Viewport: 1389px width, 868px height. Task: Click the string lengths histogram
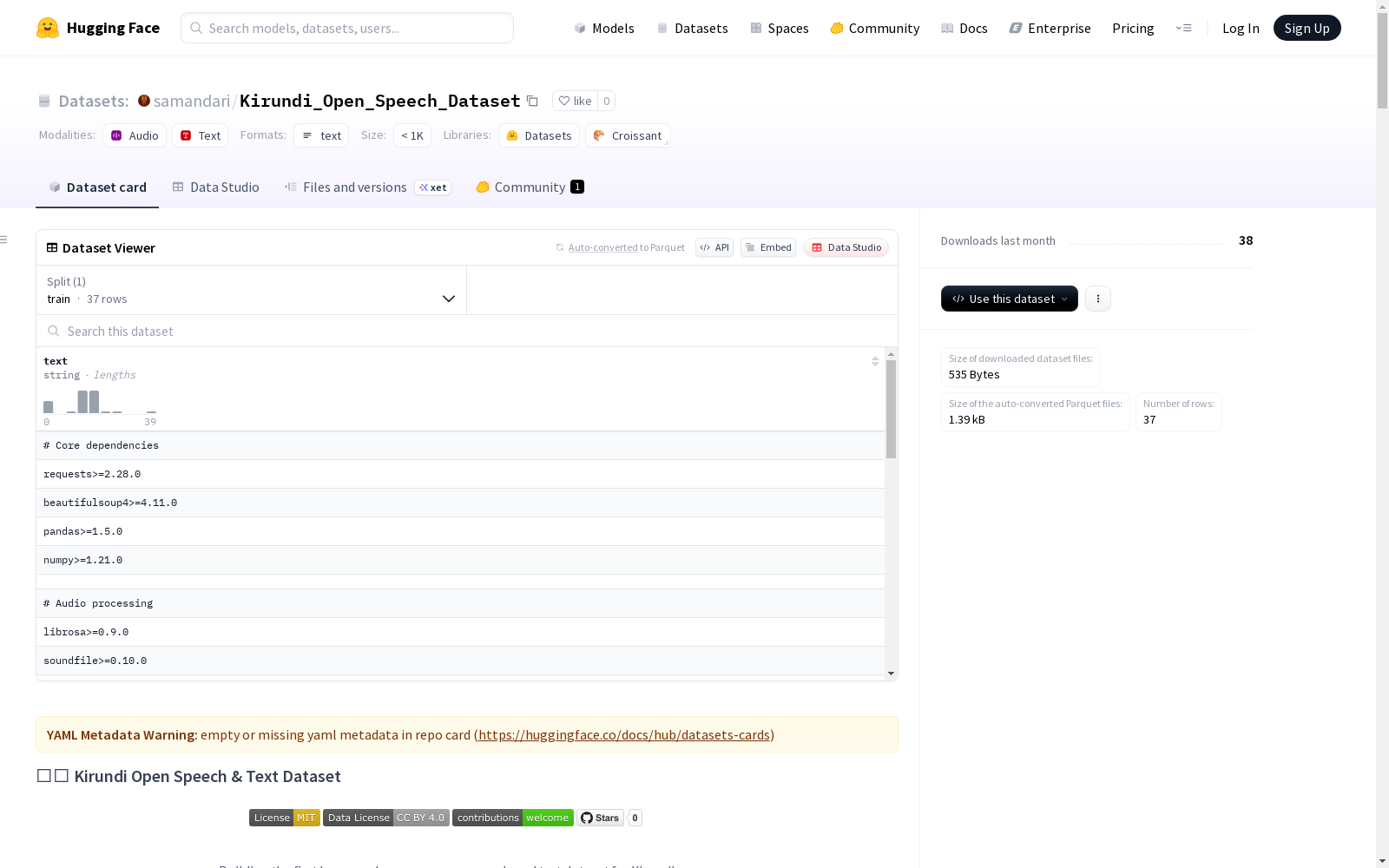tap(100, 402)
